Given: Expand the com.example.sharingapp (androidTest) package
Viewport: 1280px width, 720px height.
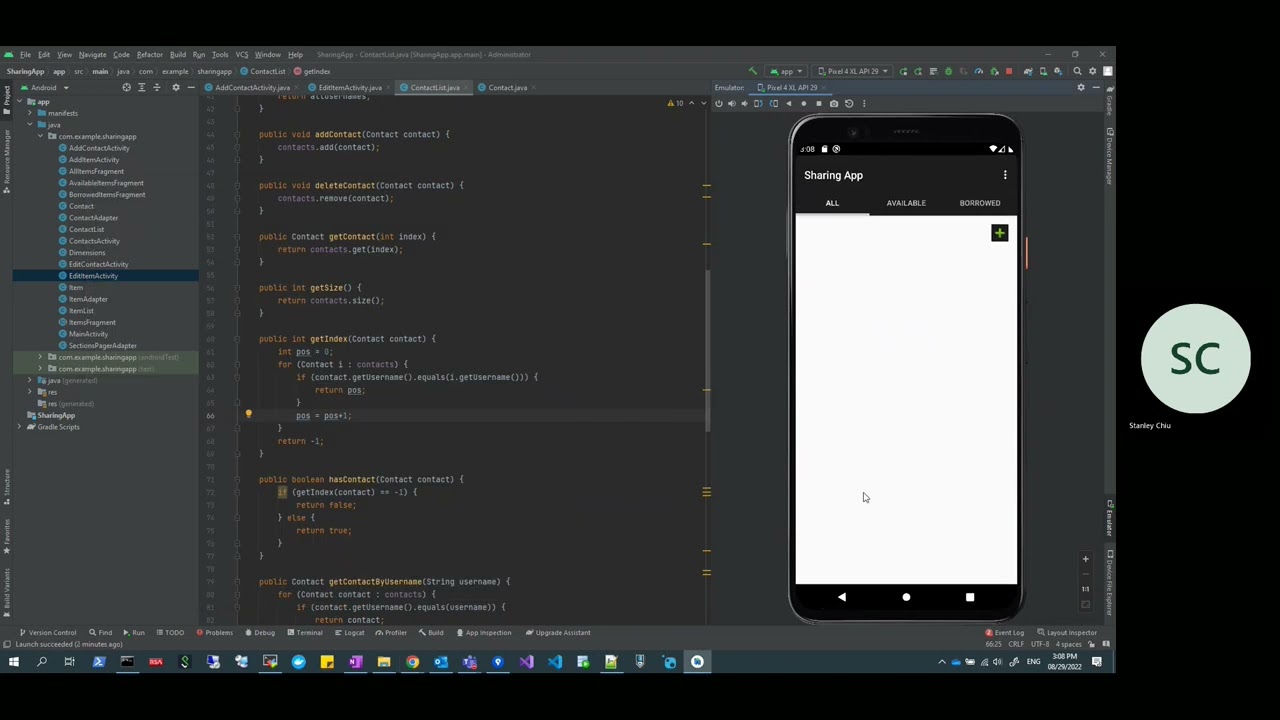Looking at the screenshot, I should pos(40,357).
